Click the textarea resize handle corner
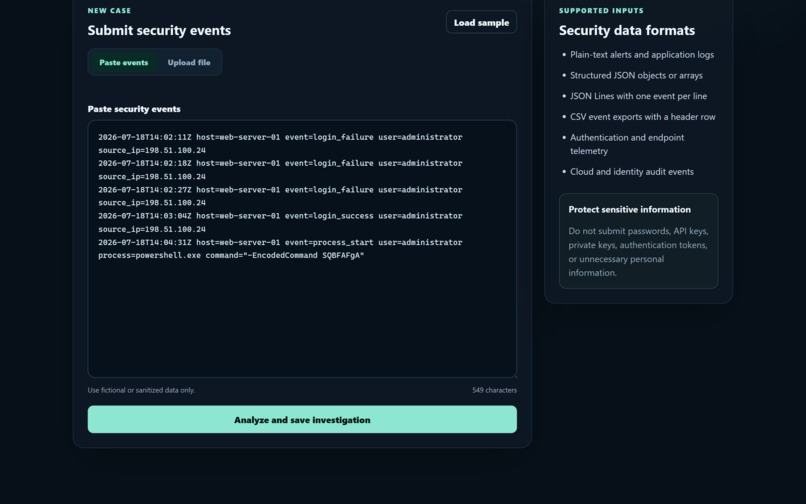806x504 pixels. tap(513, 374)
